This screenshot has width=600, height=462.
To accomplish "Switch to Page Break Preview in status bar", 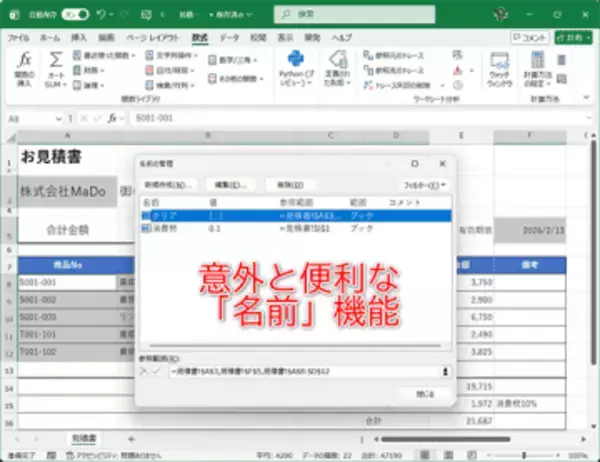I will tap(472, 455).
